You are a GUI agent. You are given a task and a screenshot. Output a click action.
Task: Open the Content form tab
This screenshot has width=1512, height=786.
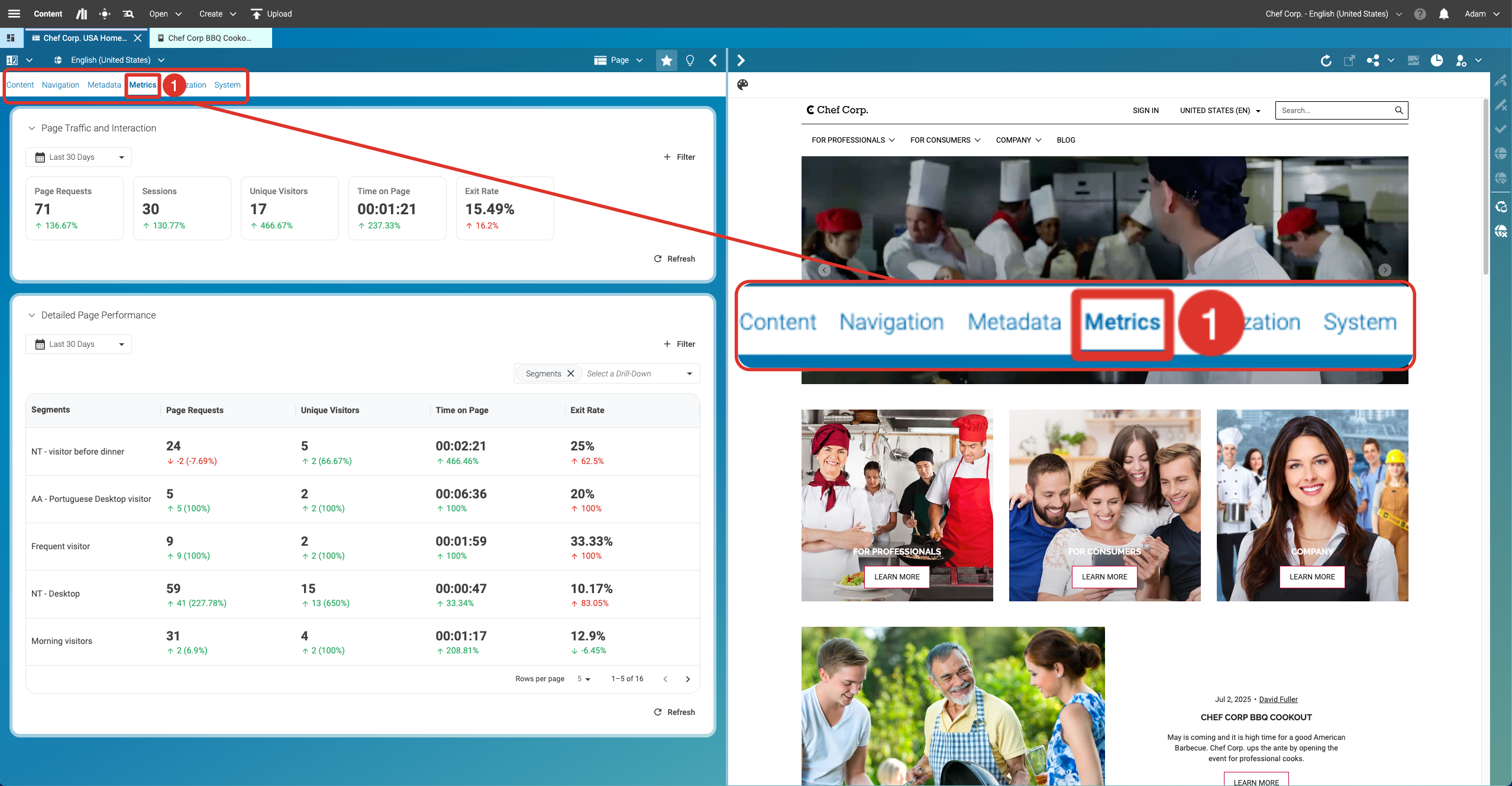coord(20,85)
